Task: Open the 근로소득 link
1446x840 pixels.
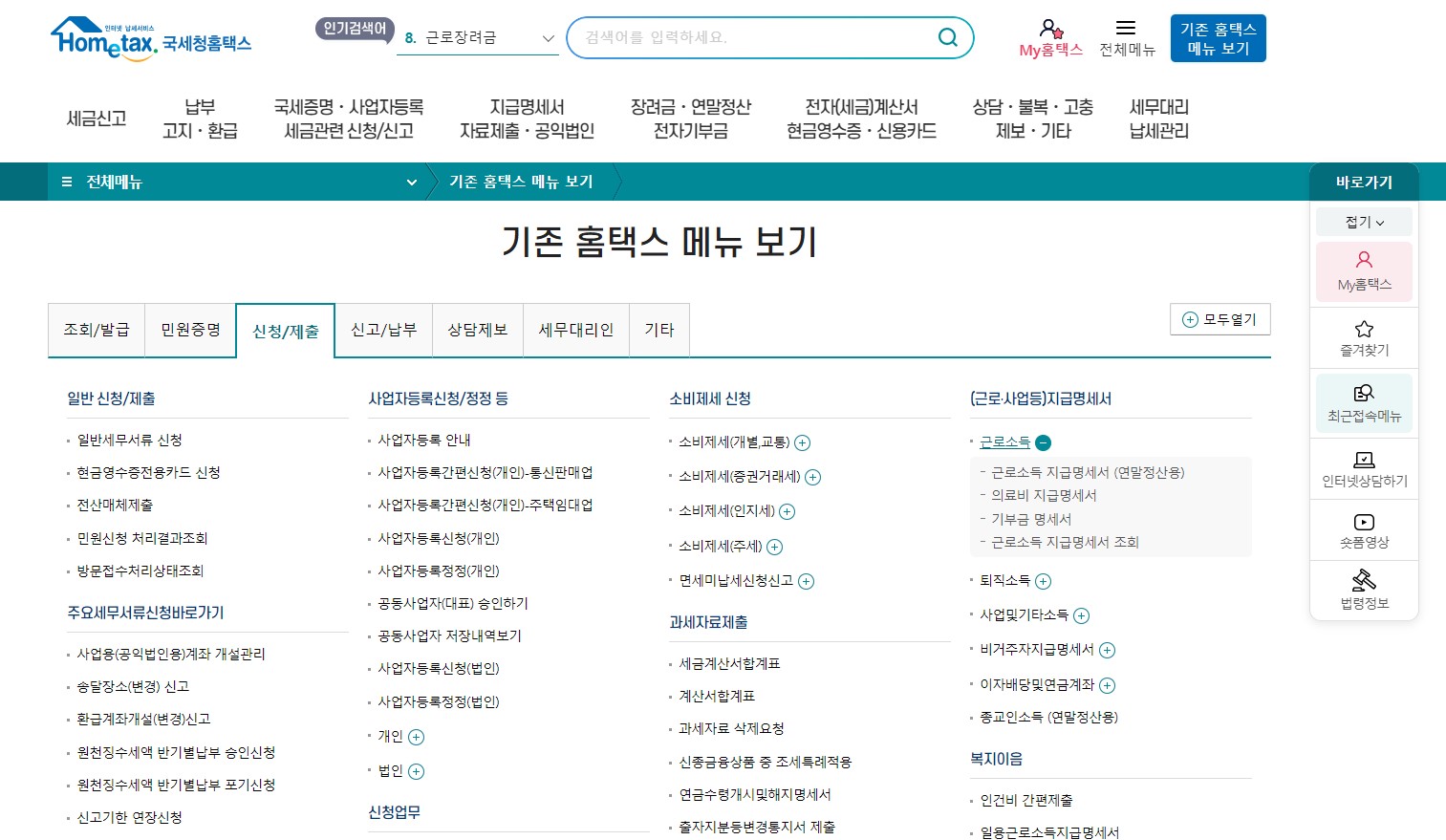Action: point(1004,442)
